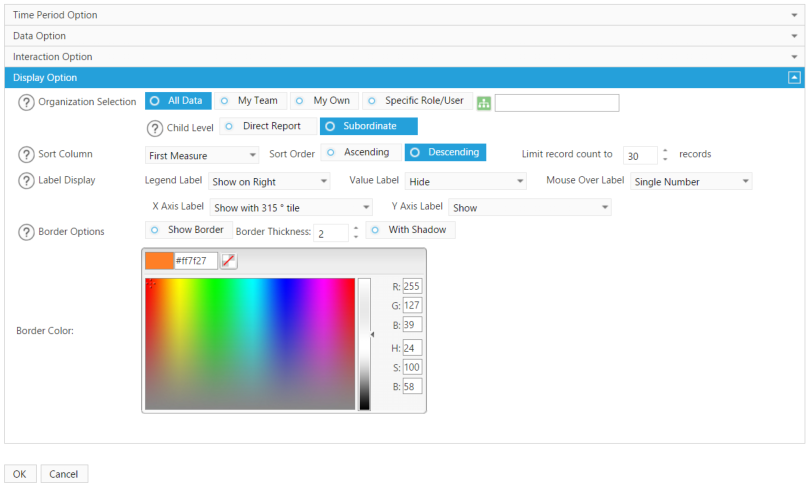Increase the record count with up arrow
This screenshot has height=490, width=810.
pyautogui.click(x=665, y=151)
